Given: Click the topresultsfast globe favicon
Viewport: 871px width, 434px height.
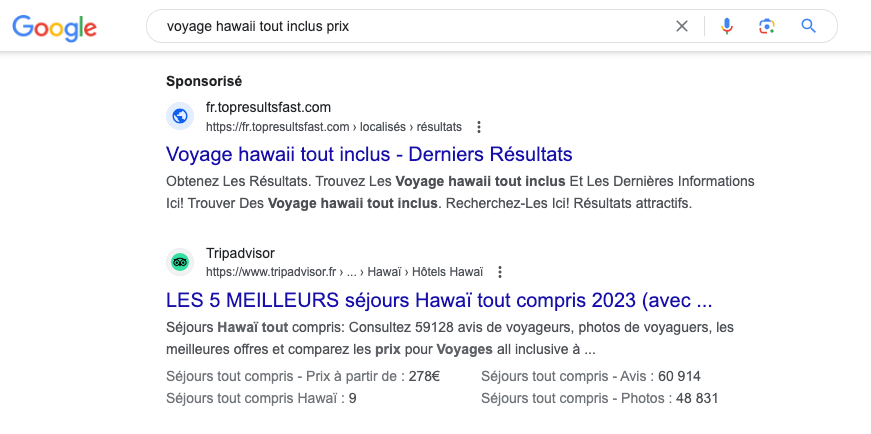Looking at the screenshot, I should (x=180, y=116).
